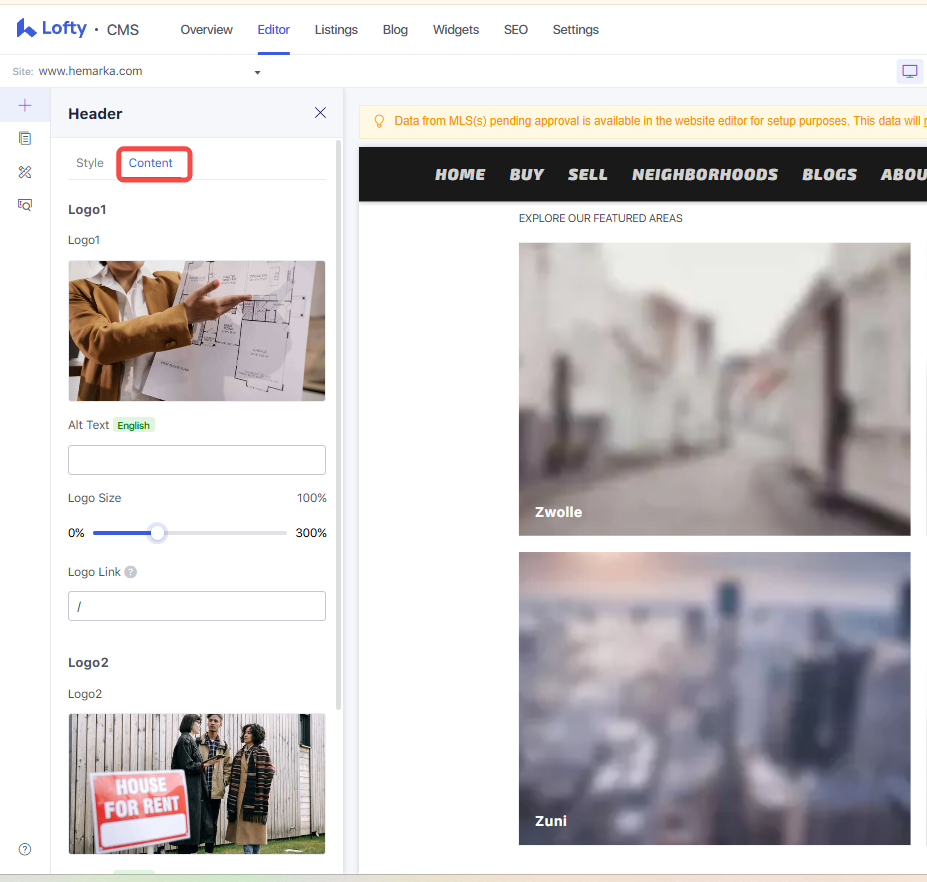Screen dimensions: 927x882
Task: Click SELL in the site preview menu
Action: [588, 175]
